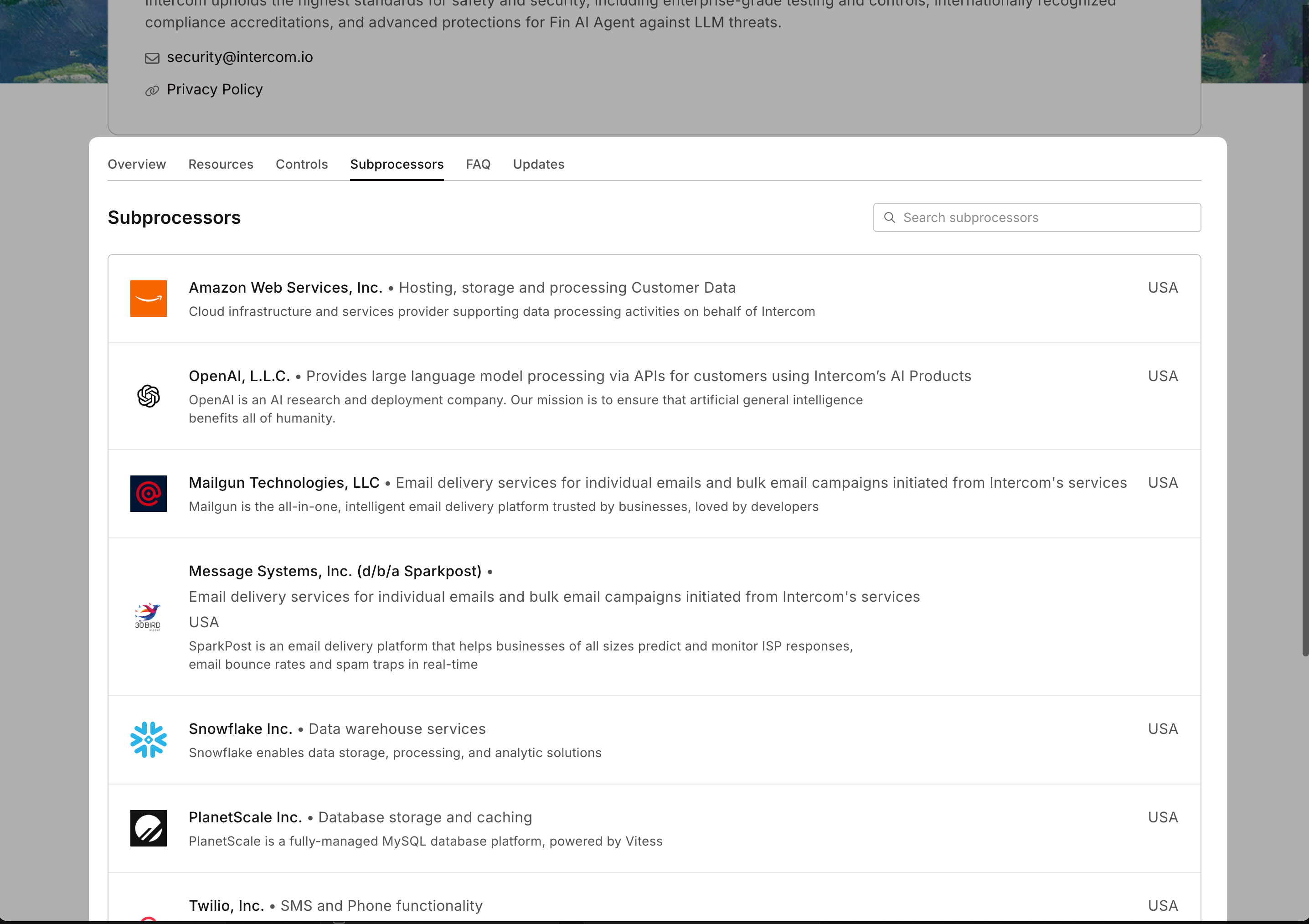The height and width of the screenshot is (924, 1309).
Task: Click USA in the OpenAI row
Action: [1163, 376]
